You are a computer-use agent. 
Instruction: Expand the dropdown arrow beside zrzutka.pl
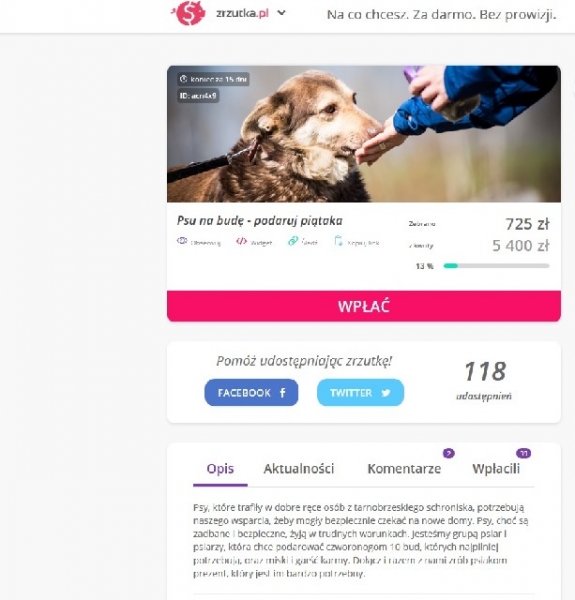[x=282, y=13]
